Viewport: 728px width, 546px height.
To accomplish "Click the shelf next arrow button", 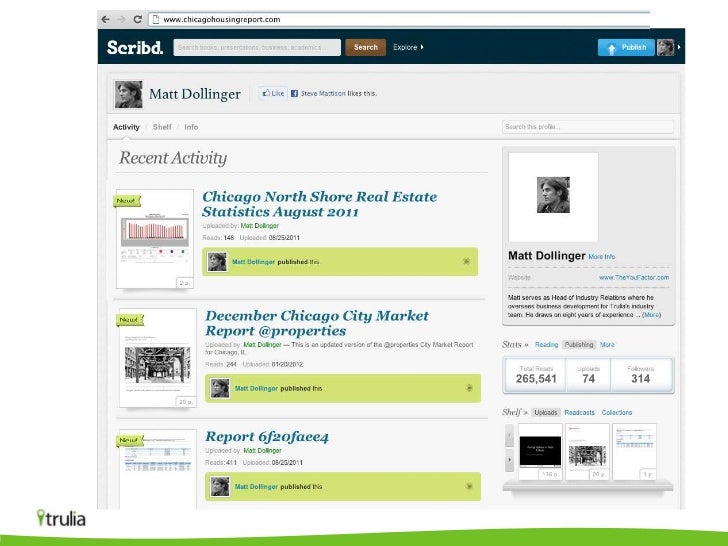I will tap(509, 461).
